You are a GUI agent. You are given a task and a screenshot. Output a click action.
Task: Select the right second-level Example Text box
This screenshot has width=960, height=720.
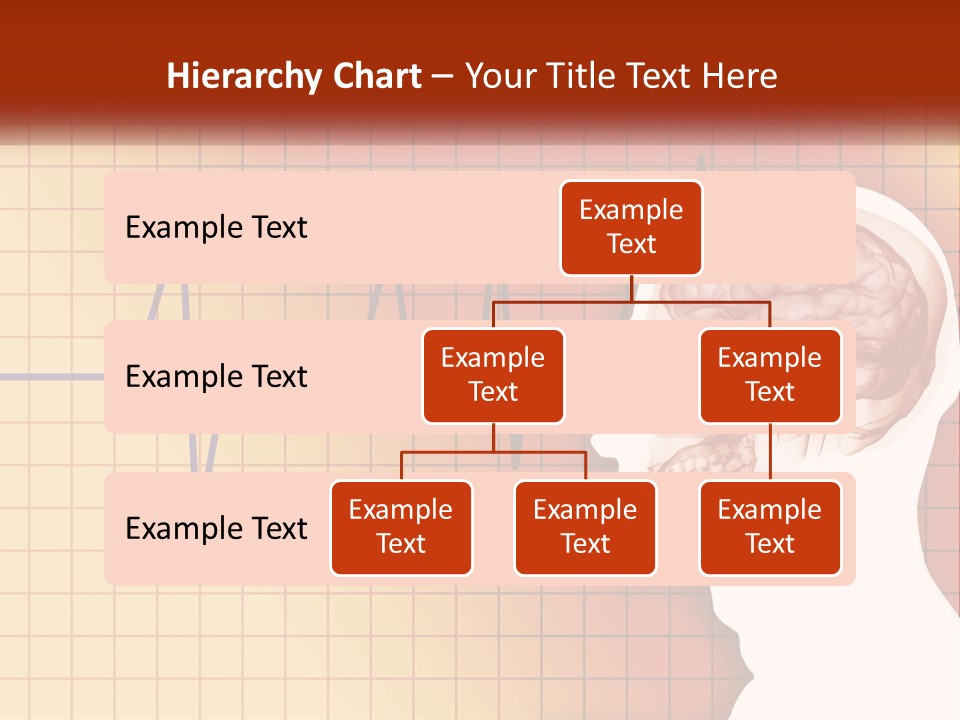pyautogui.click(x=770, y=376)
